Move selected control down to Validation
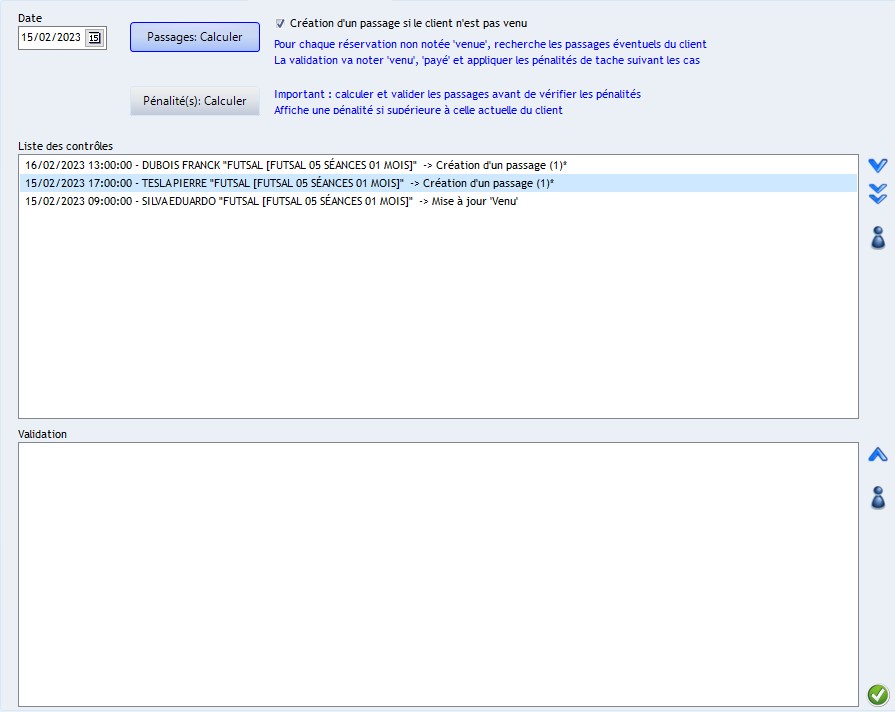Screen dimensions: 895x712 click(877, 165)
